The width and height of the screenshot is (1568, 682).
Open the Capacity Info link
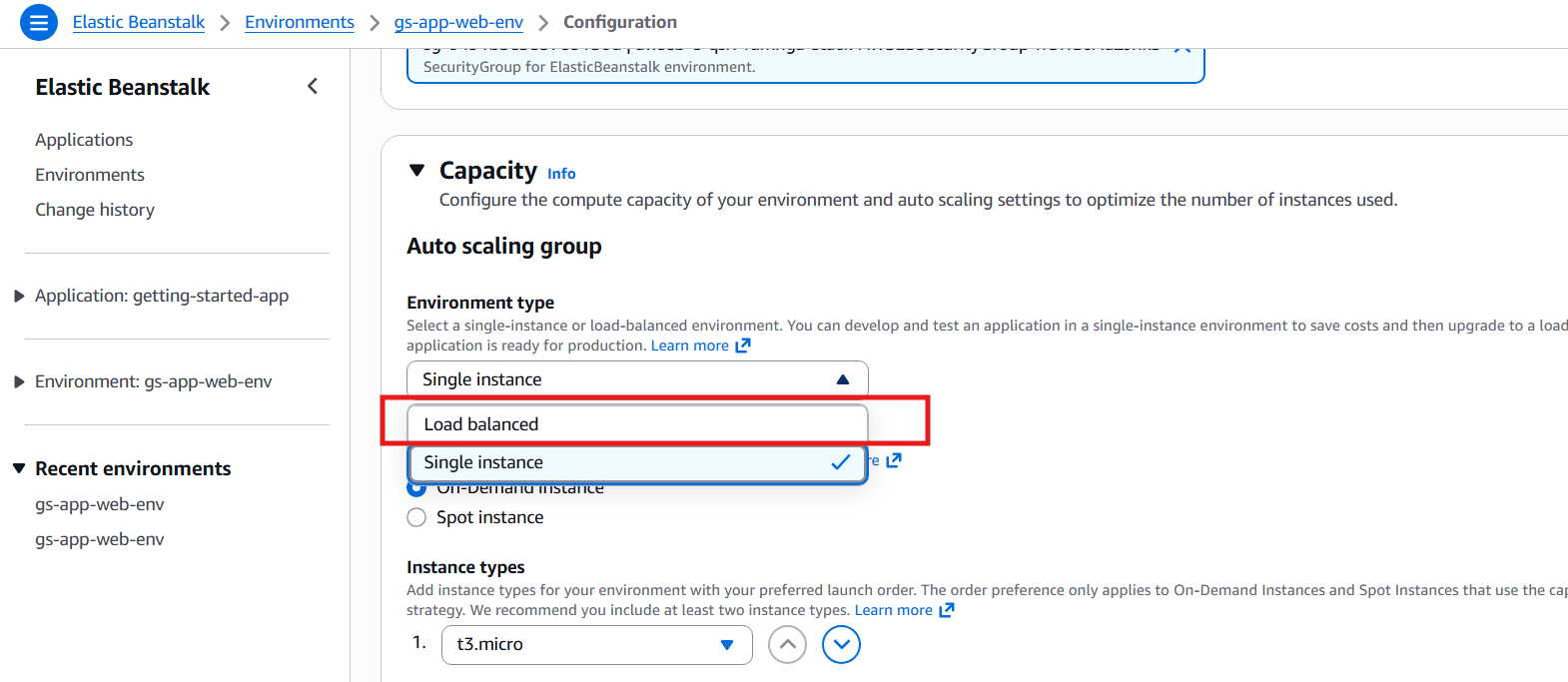[561, 174]
